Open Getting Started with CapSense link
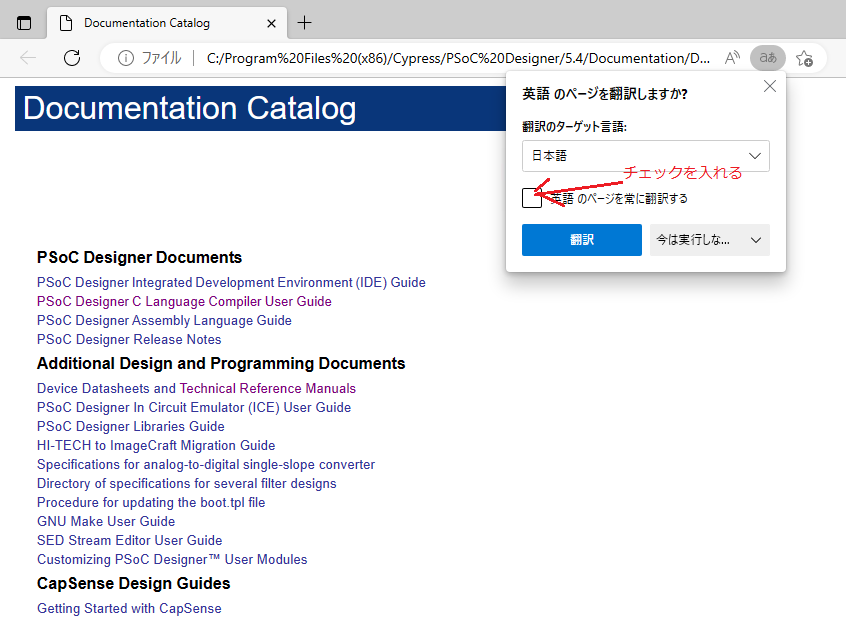Viewport: 846px width, 619px height. tap(129, 608)
